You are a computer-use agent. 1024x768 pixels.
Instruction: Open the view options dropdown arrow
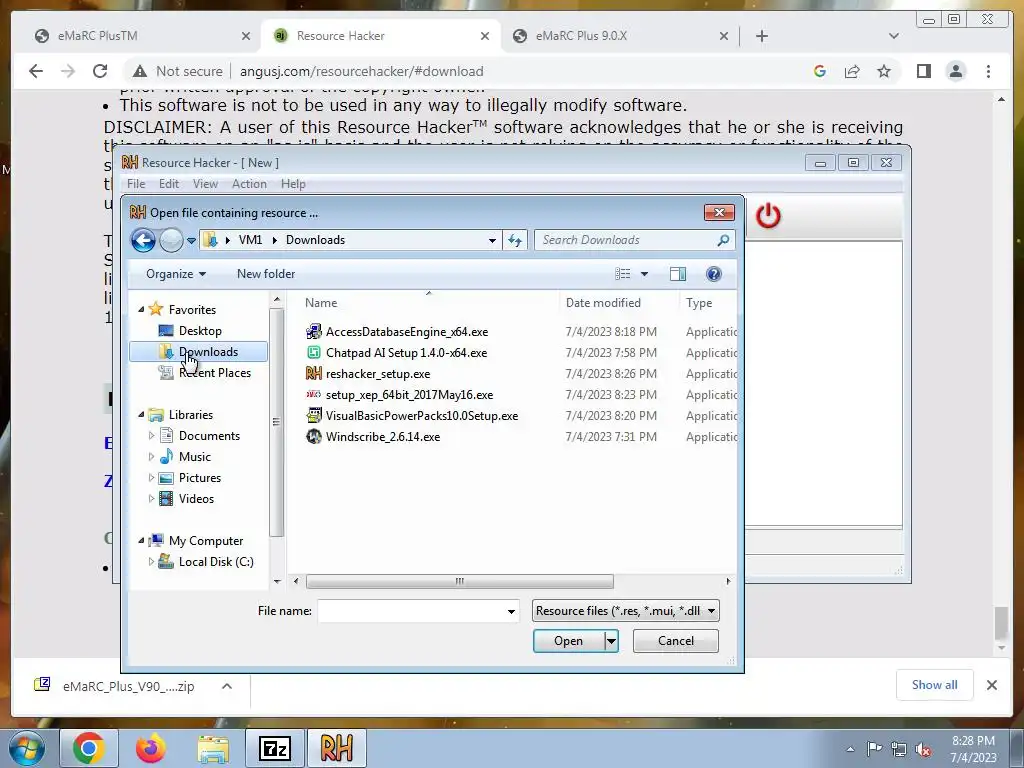coord(645,274)
